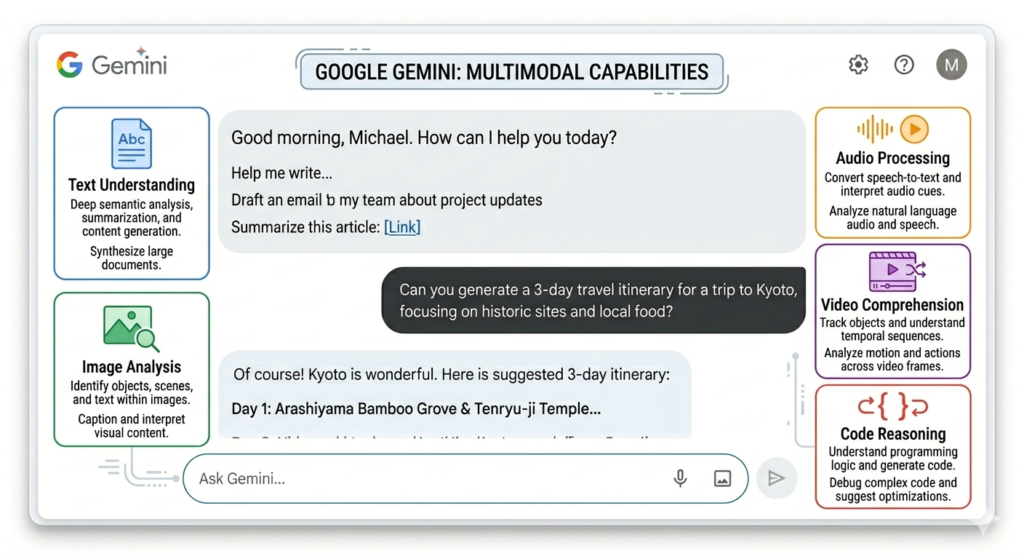This screenshot has height=559, width=1024.
Task: Open the [Link] hyperlink
Action: coord(402,227)
